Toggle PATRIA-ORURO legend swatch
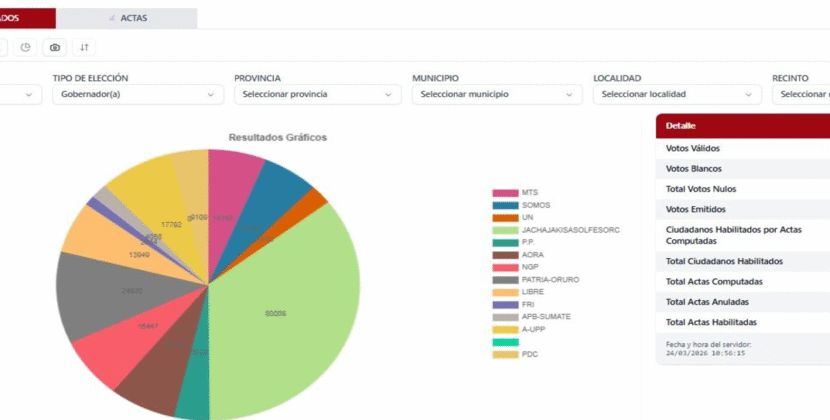The height and width of the screenshot is (420, 830). 505,280
